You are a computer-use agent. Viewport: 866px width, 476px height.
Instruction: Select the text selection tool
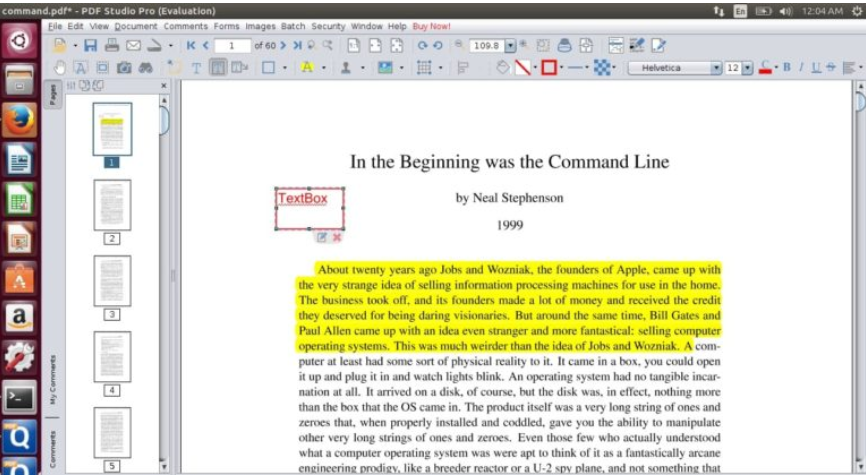[x=81, y=68]
